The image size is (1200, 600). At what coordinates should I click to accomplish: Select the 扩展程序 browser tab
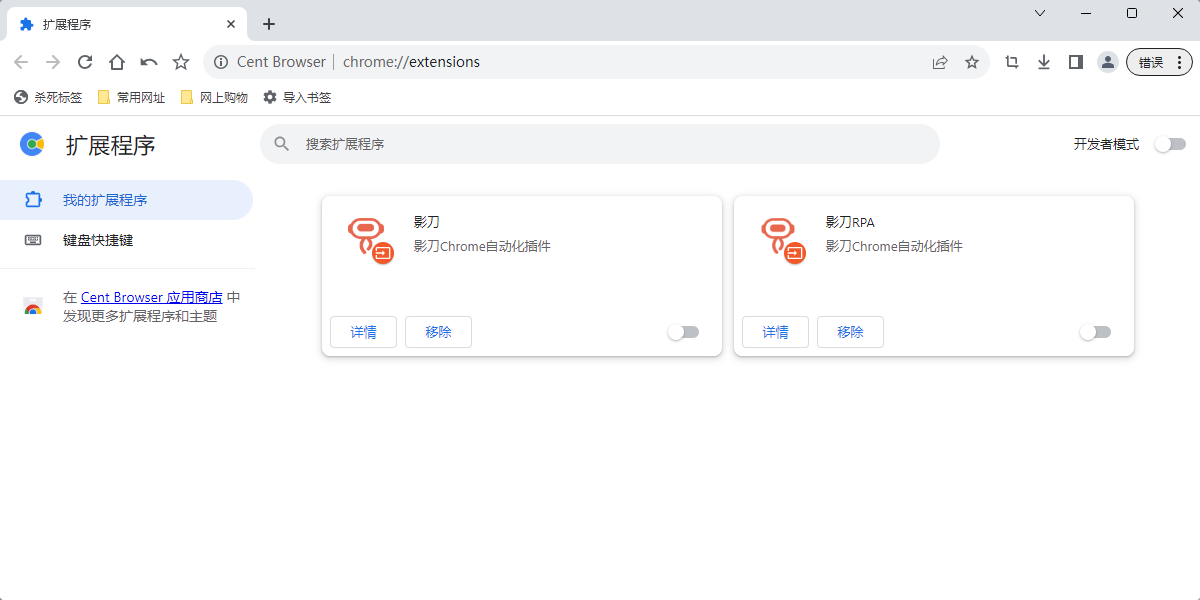click(x=127, y=24)
